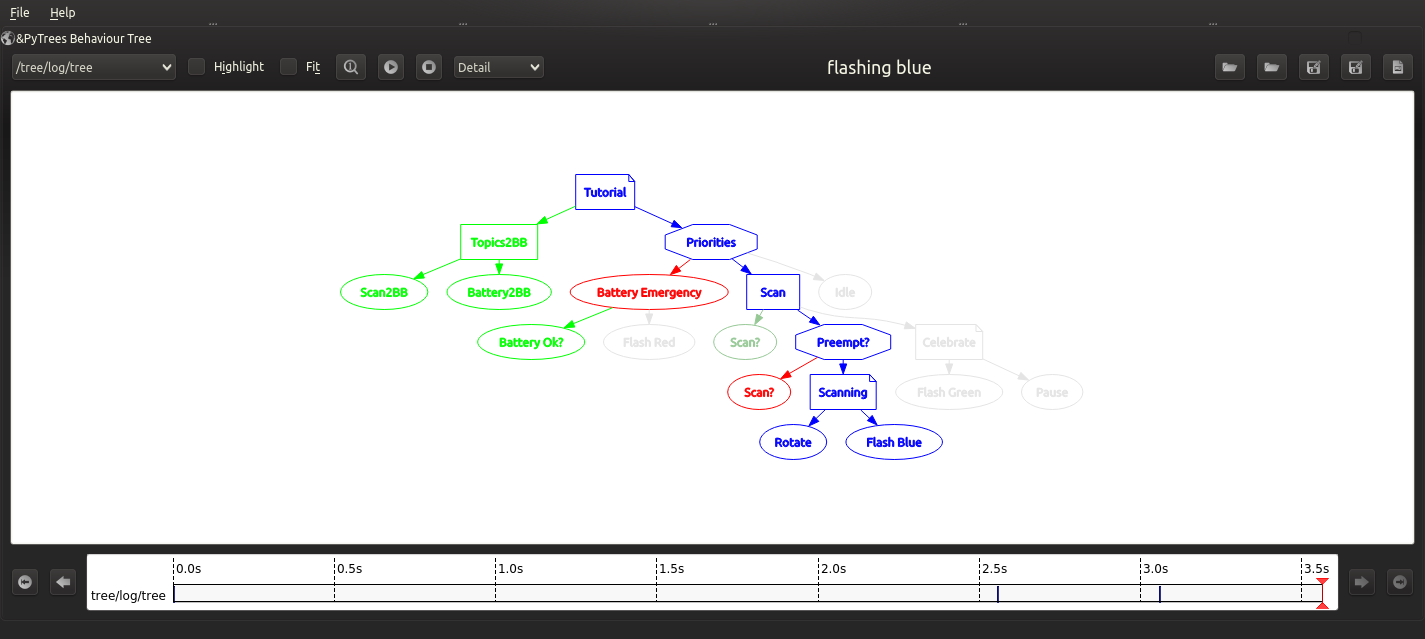Step back one message with left arrow
The width and height of the screenshot is (1425, 639).
[63, 582]
